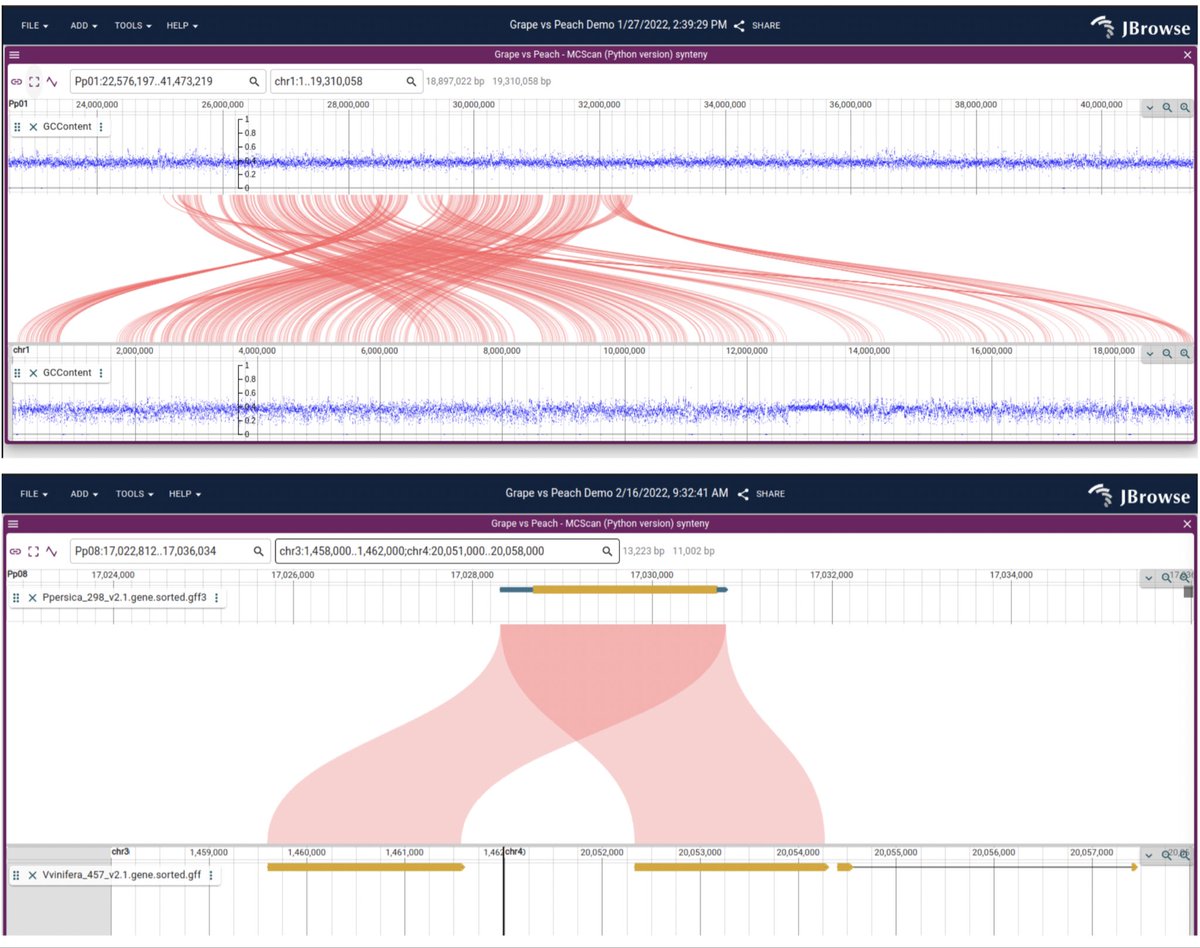
Task: Hide the GCContent track on Pp01
Action: click(32, 127)
